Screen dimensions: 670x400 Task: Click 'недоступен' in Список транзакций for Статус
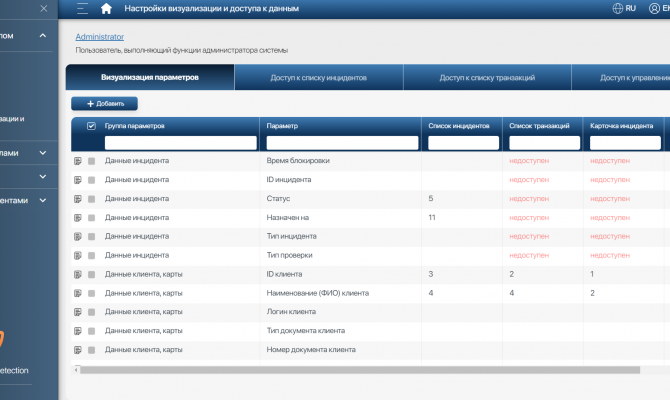[x=529, y=199]
